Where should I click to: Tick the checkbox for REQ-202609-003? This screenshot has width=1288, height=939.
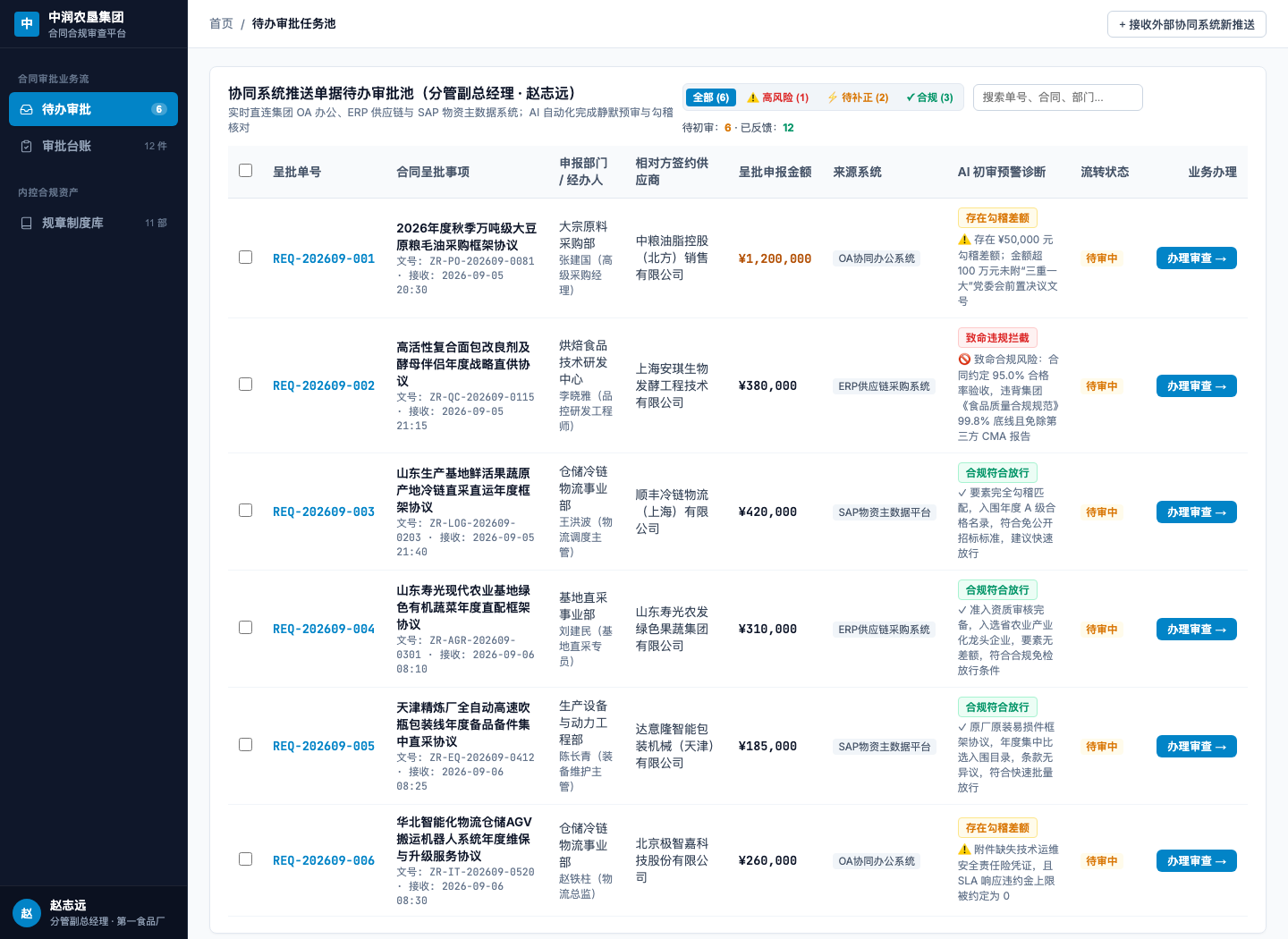[246, 511]
